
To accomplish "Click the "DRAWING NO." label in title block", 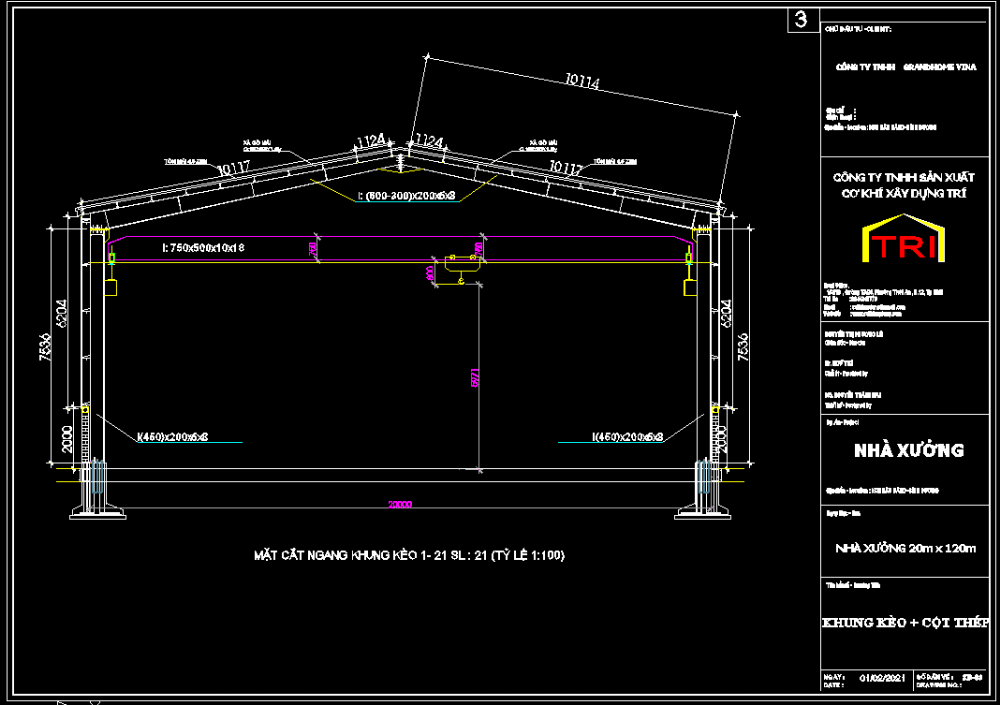I will (x=939, y=685).
